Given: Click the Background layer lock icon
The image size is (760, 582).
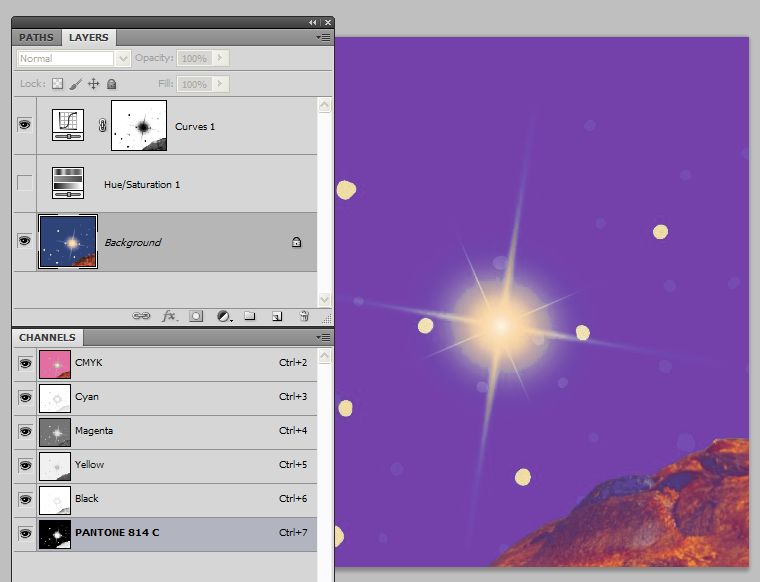Looking at the screenshot, I should [297, 242].
